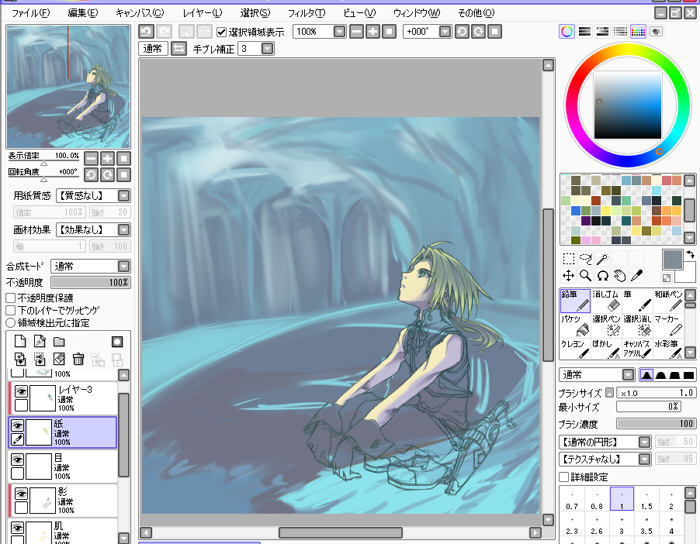Viewport: 700px width, 544px height.
Task: Open the 合成モード blend mode dropdown
Action: click(x=124, y=266)
